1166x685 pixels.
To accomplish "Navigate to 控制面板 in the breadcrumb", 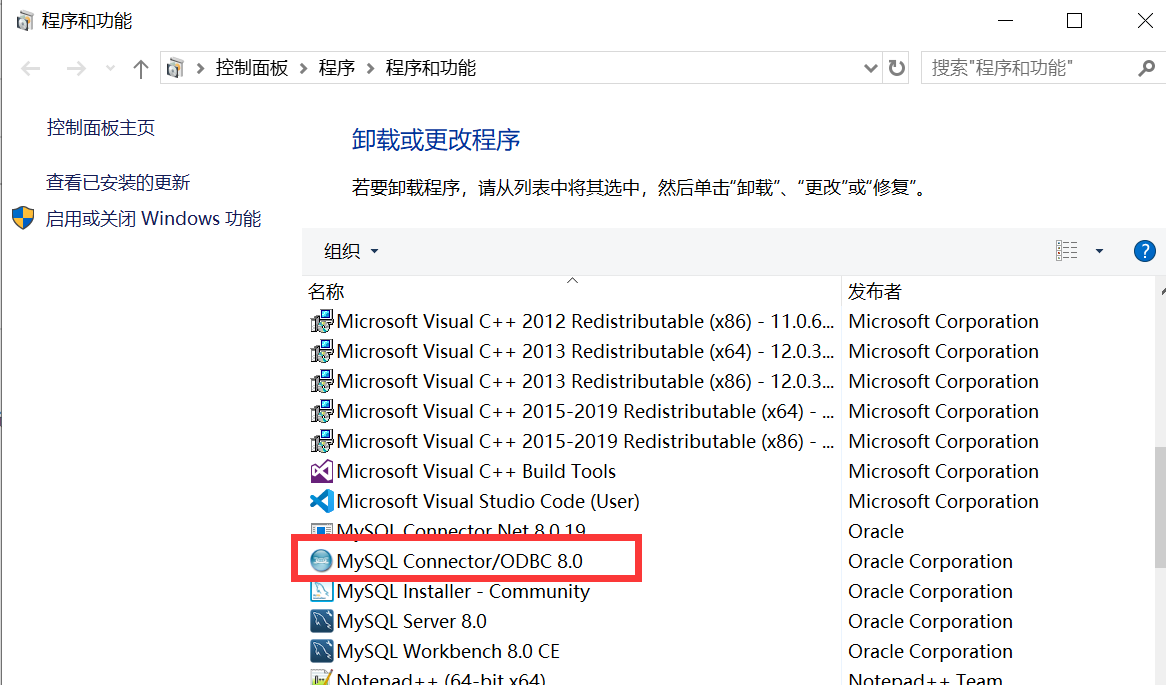I will pos(252,68).
